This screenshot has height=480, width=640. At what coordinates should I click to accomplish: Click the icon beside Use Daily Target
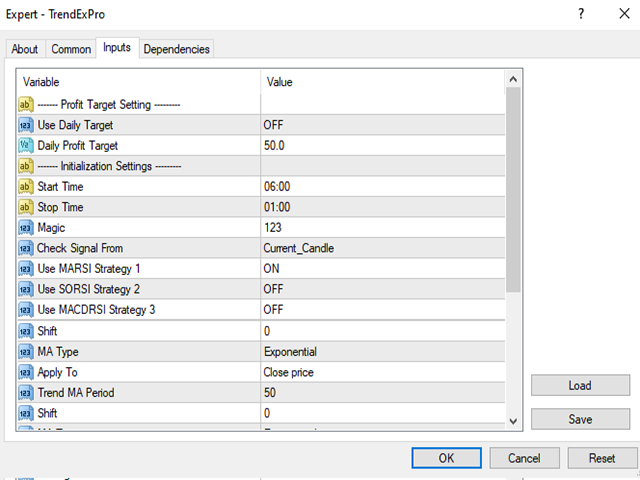pyautogui.click(x=25, y=125)
